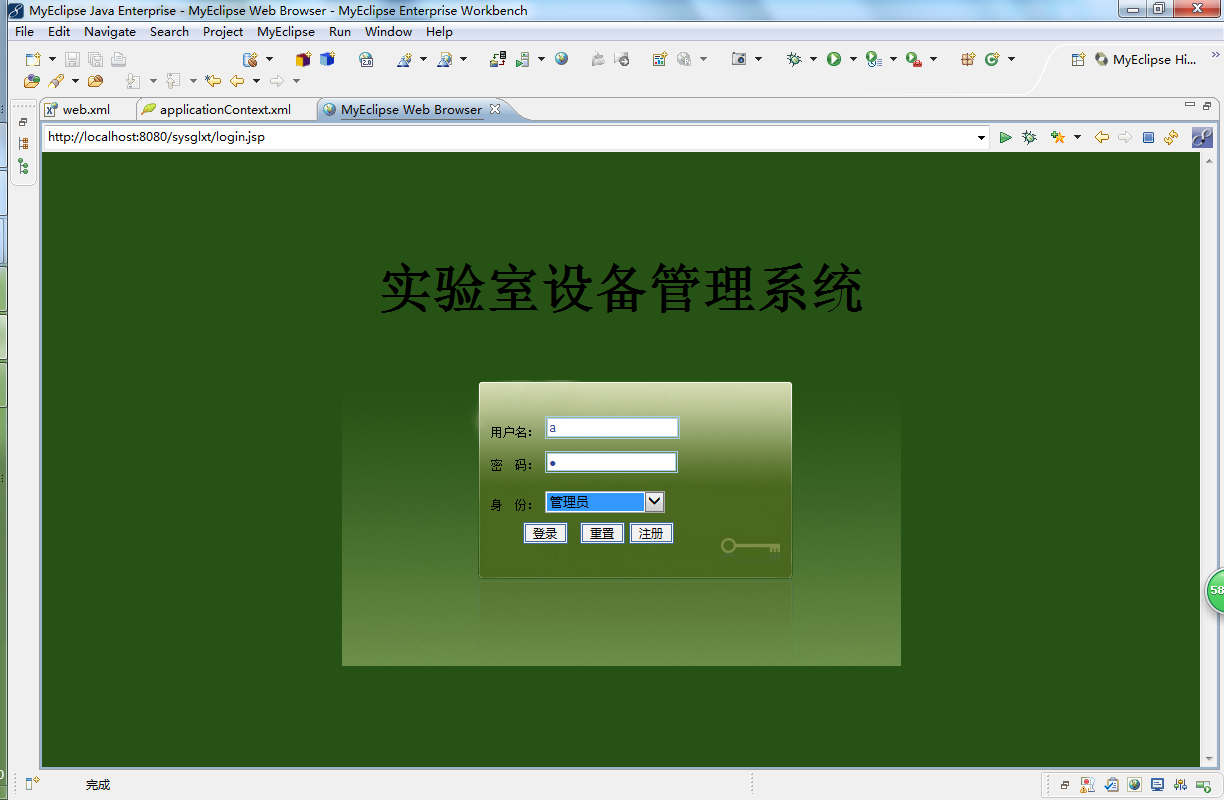Click the Open Perspective icon
This screenshot has width=1224, height=800.
[x=1078, y=60]
